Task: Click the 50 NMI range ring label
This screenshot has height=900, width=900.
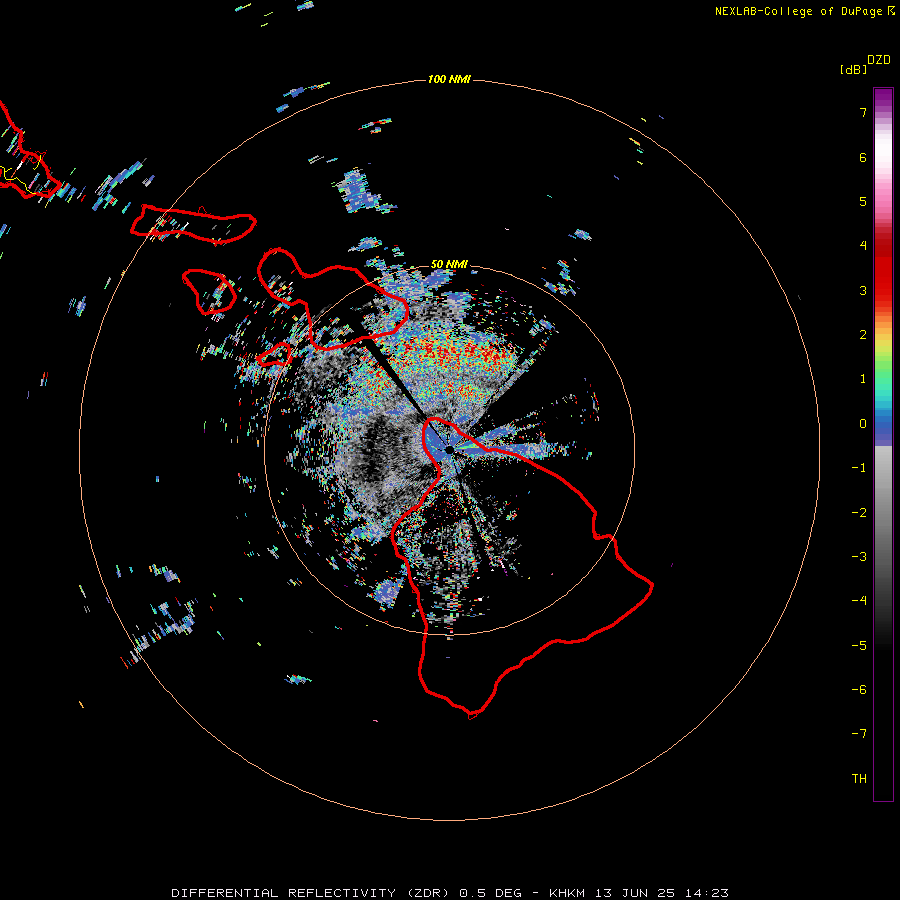Action: click(x=449, y=264)
